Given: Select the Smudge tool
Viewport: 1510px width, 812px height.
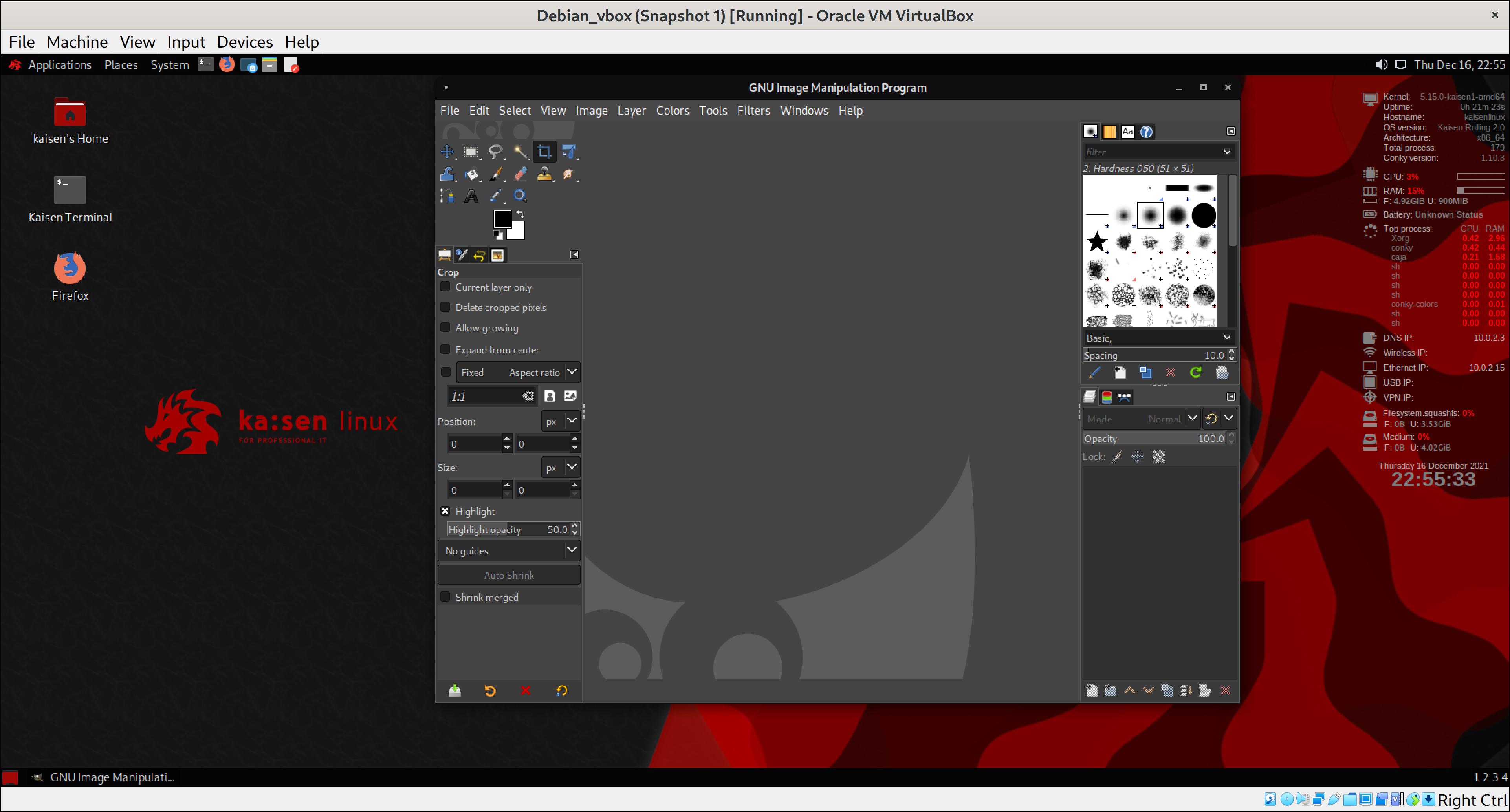Looking at the screenshot, I should 568,174.
